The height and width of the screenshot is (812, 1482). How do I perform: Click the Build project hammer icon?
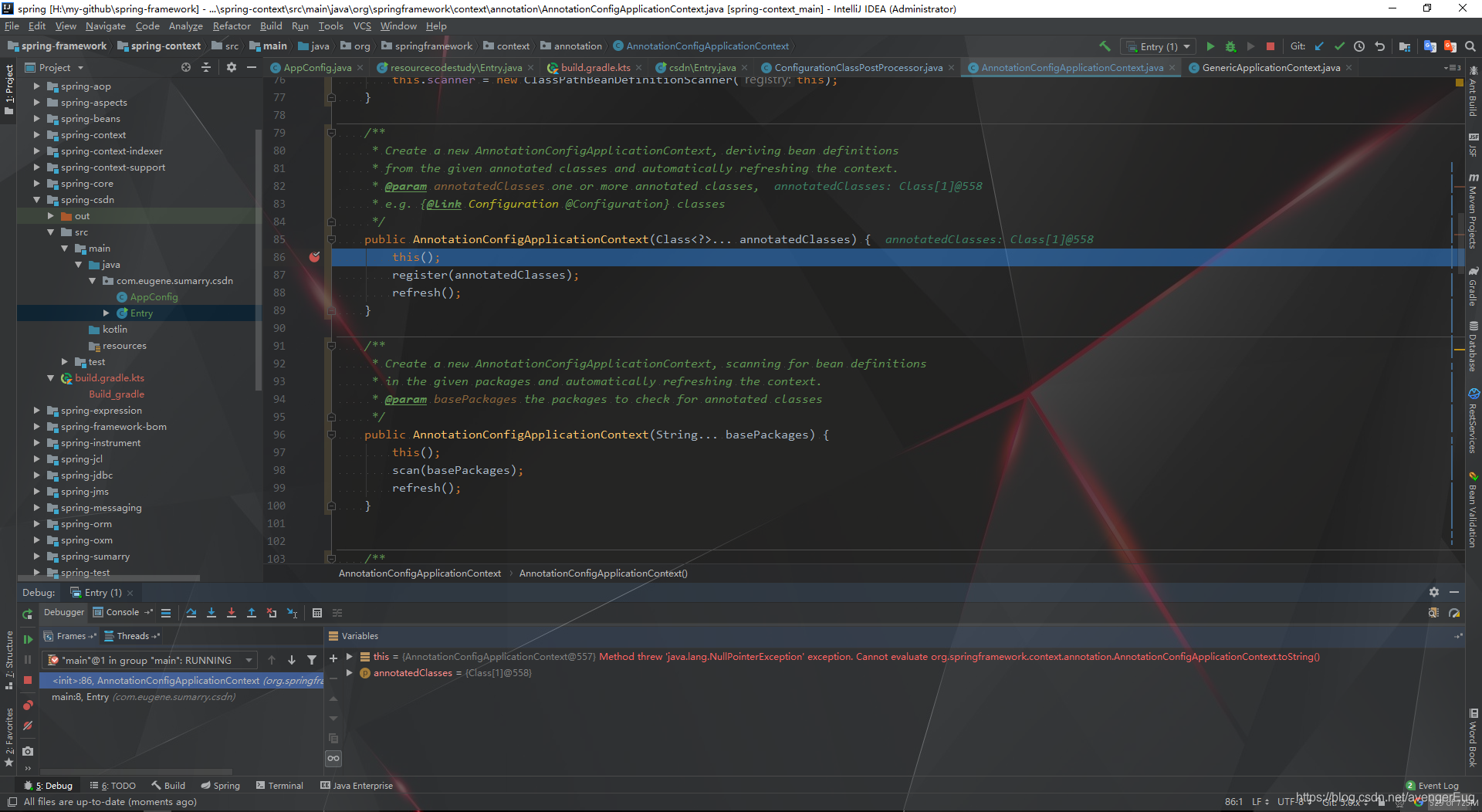click(x=1105, y=46)
